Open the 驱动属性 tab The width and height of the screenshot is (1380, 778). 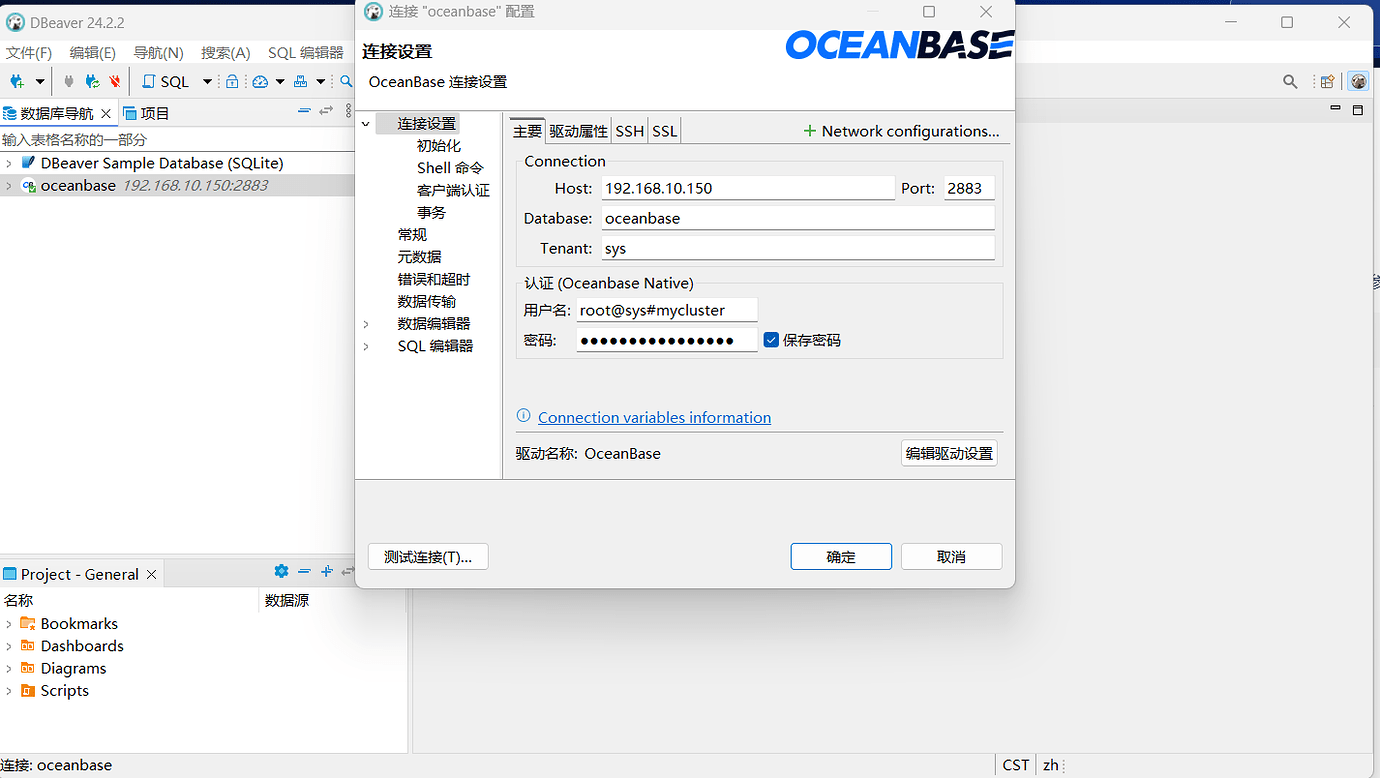point(578,130)
